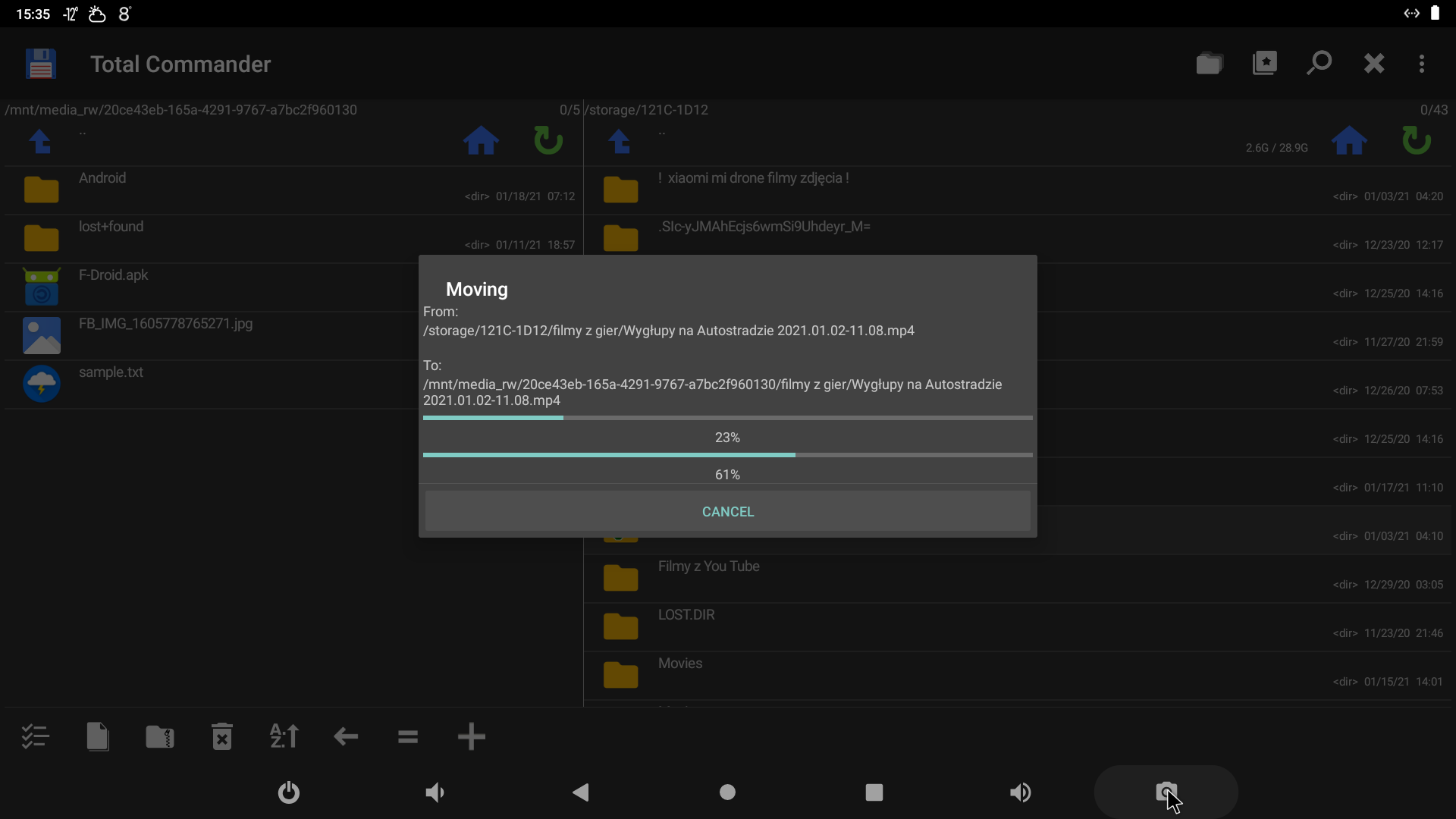Go up one level in right panel
The width and height of the screenshot is (1456, 819).
coord(620,141)
